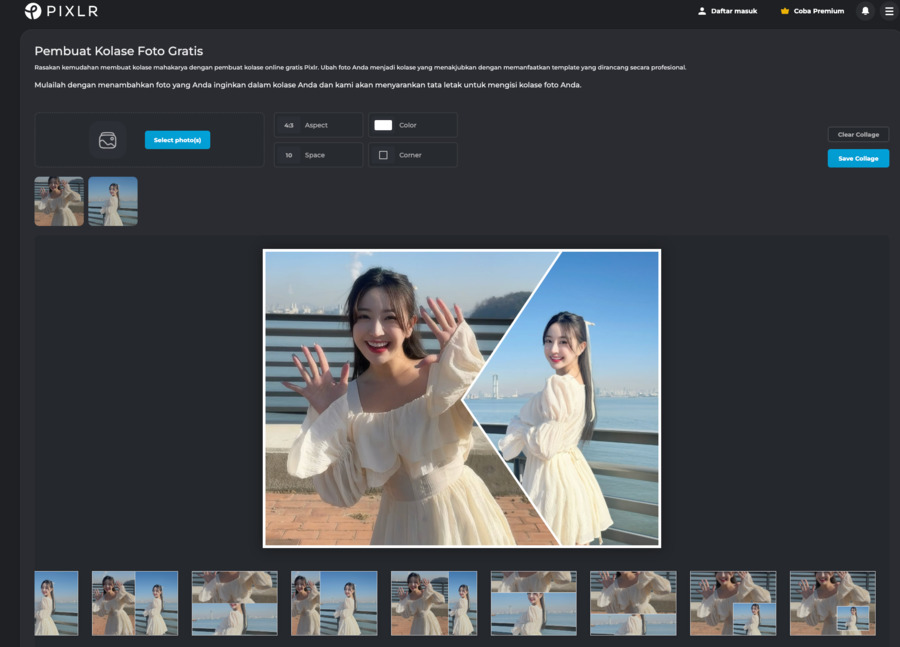Viewport: 900px width, 647px height.
Task: Click the Pixlr logo
Action: [x=61, y=11]
